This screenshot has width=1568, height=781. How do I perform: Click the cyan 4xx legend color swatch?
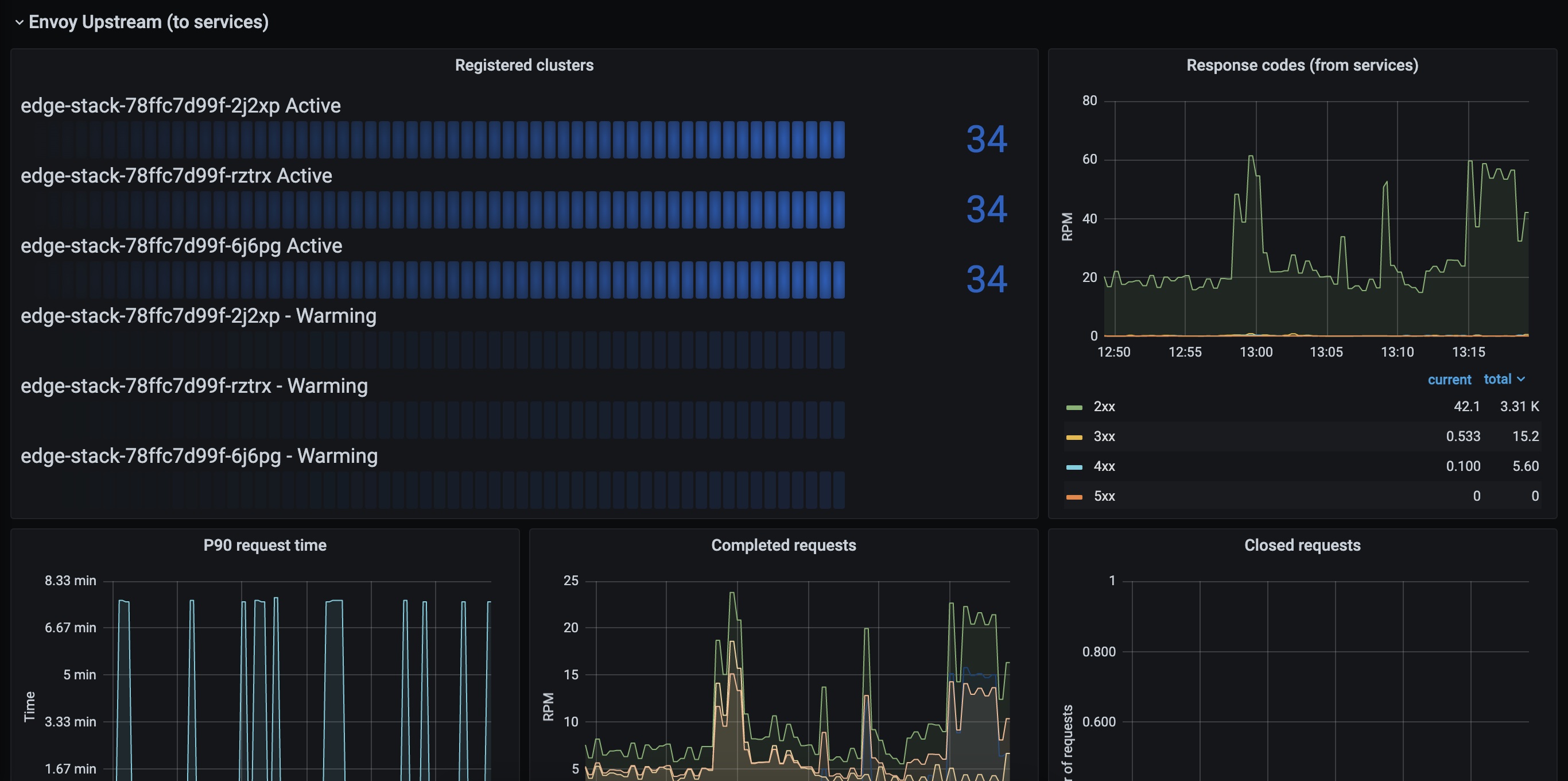1074,467
